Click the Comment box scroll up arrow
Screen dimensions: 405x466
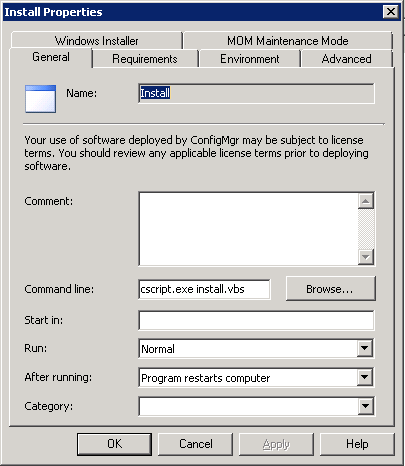366,201
